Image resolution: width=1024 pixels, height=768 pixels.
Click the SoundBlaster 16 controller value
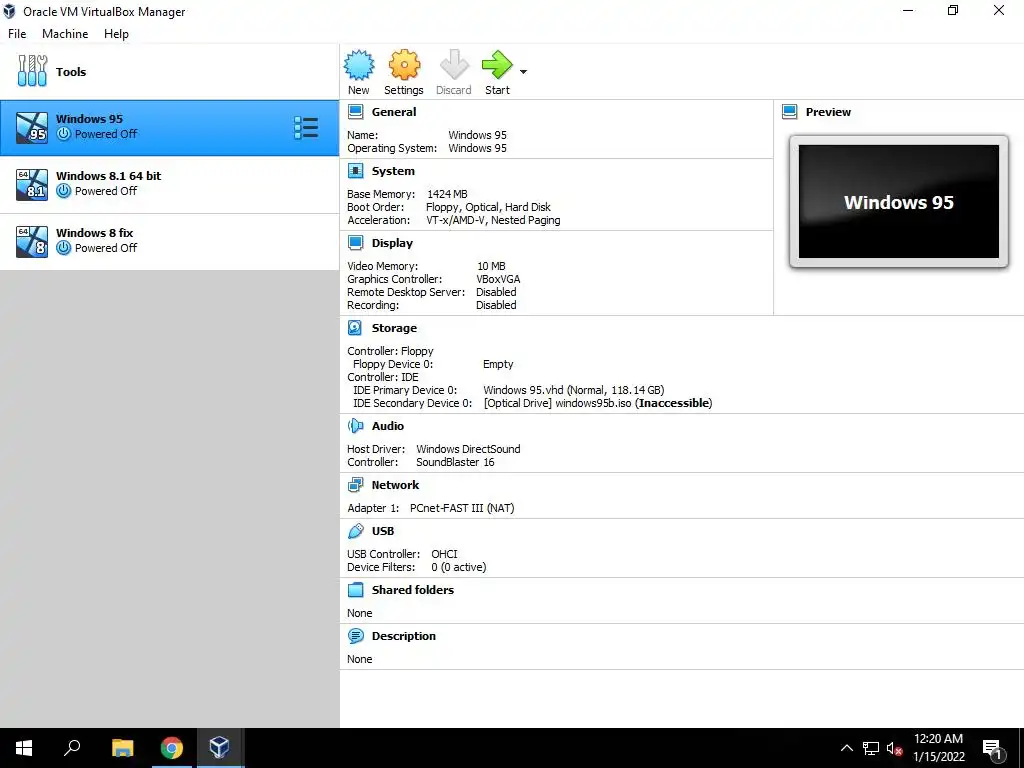coord(455,462)
